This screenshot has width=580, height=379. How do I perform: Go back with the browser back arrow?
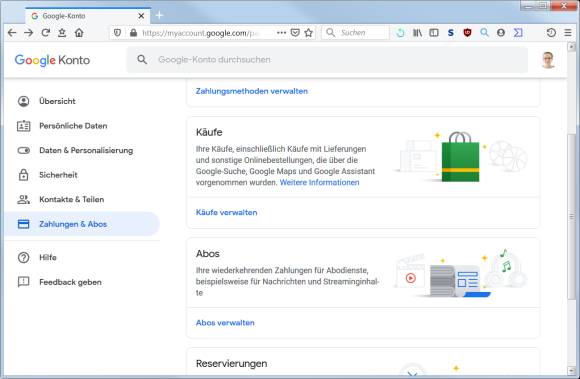pos(12,33)
